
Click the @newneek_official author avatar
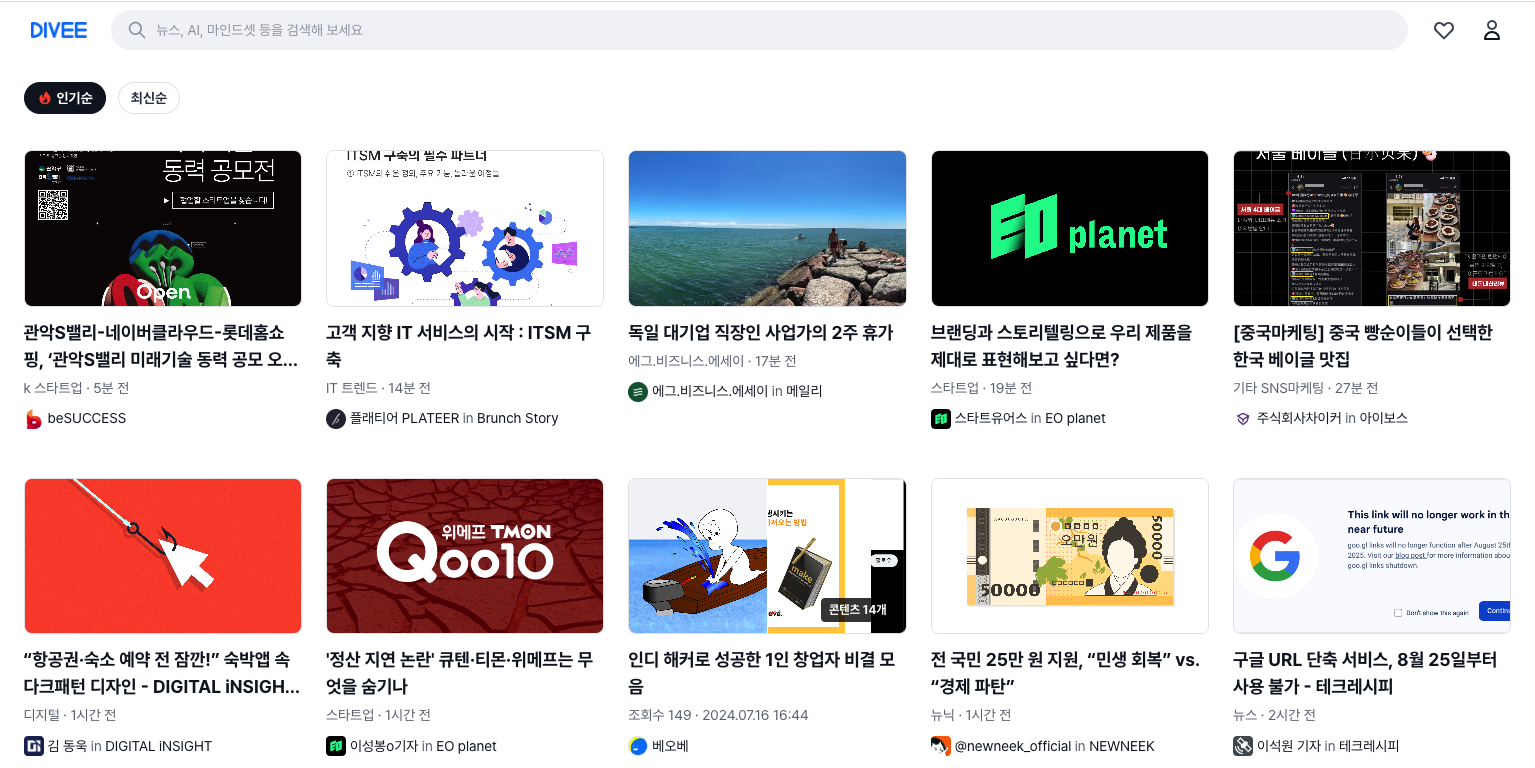click(941, 746)
